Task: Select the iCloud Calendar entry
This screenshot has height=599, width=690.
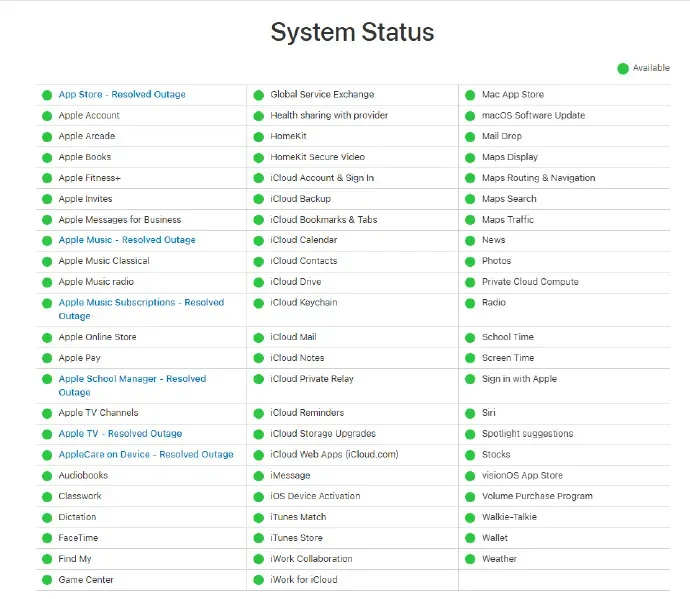Action: (x=304, y=240)
